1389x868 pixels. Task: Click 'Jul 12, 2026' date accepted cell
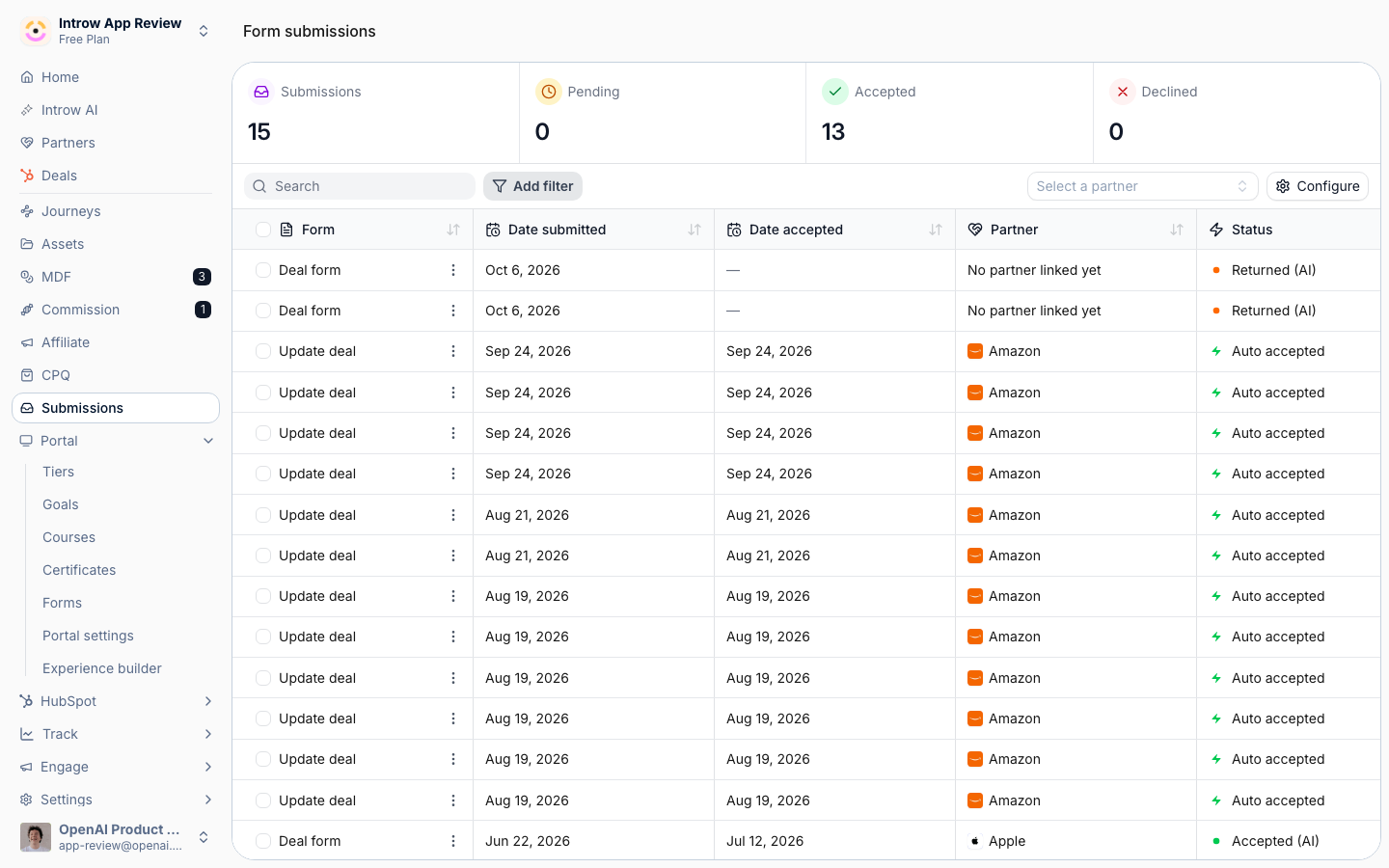765,841
